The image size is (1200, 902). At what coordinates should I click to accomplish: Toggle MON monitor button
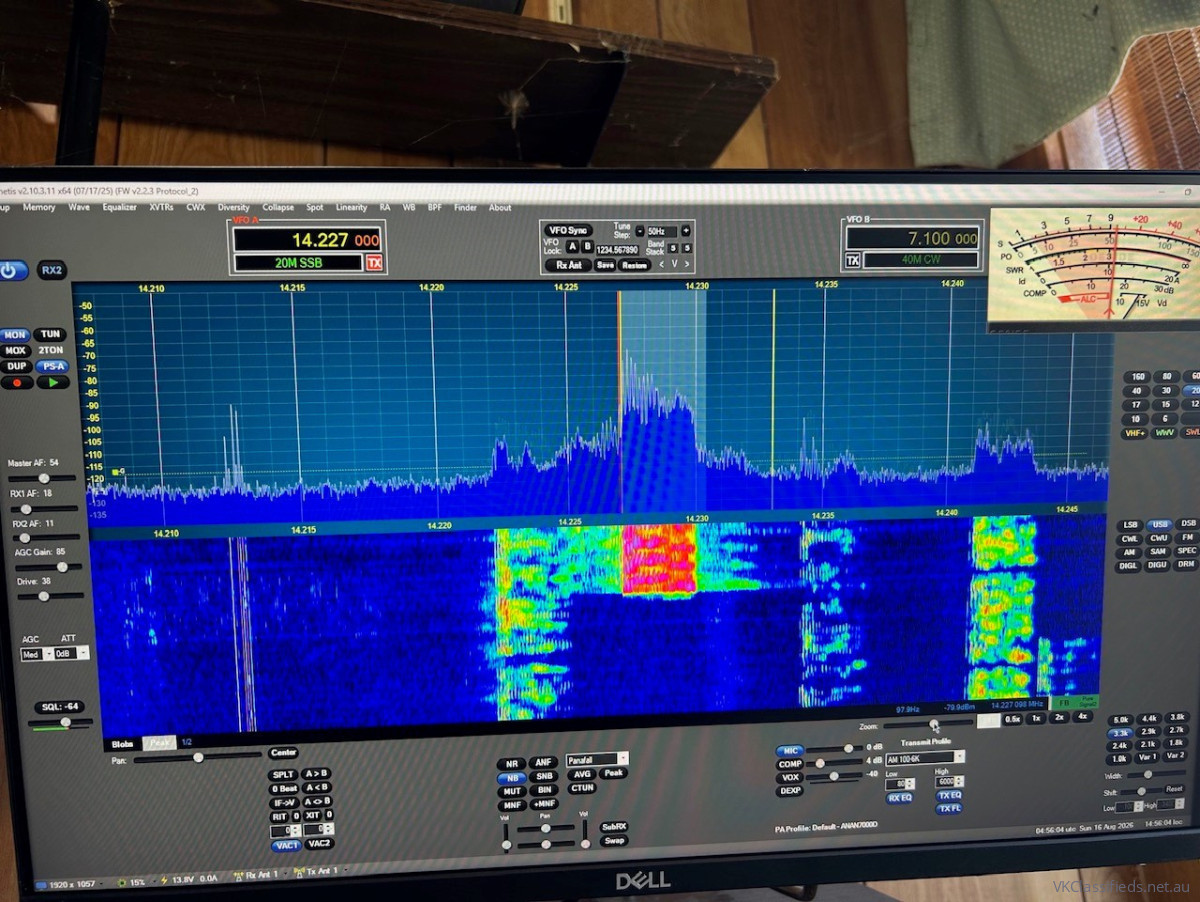pyautogui.click(x=15, y=335)
